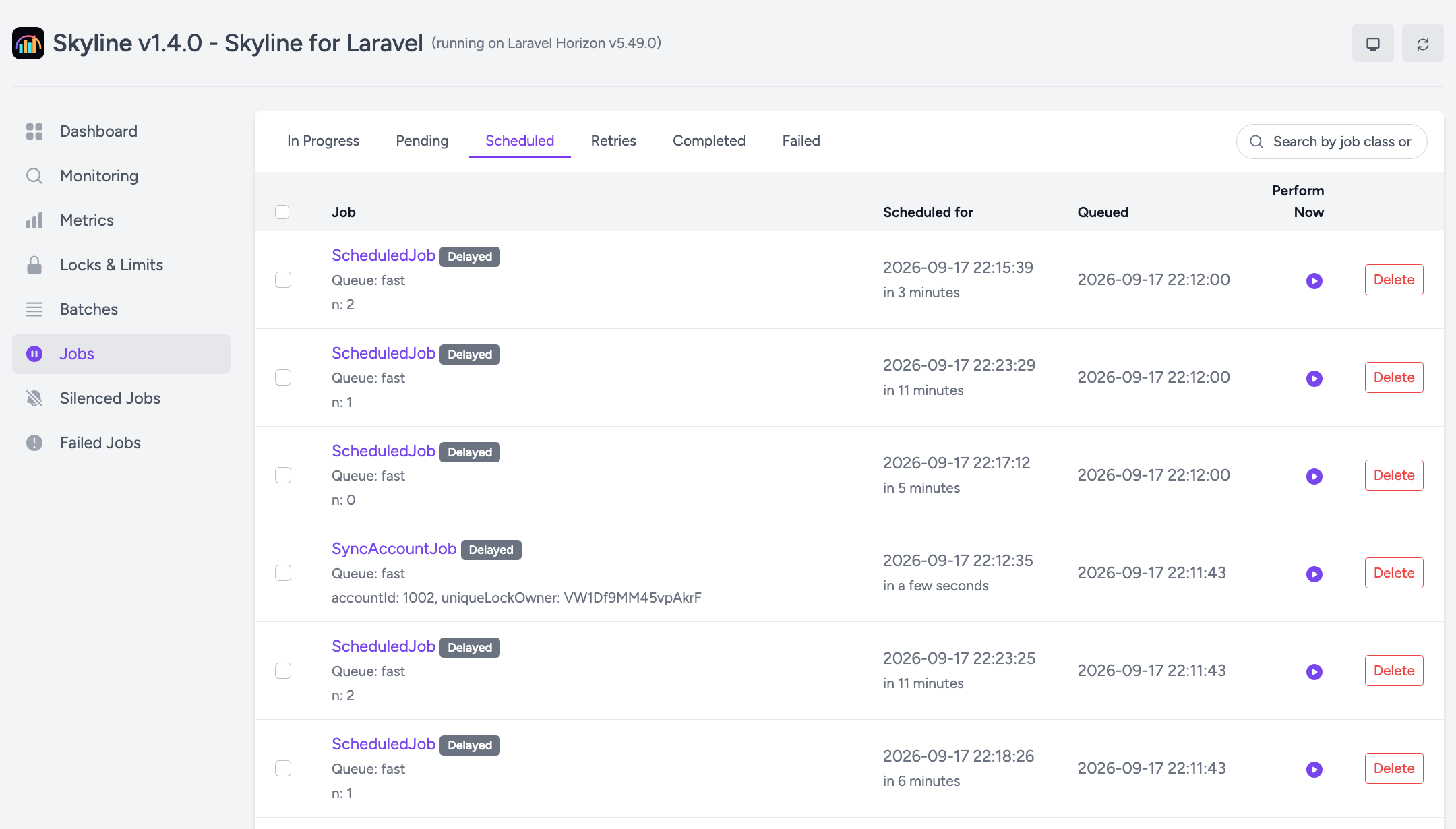Click the Jobs pause-circle icon
1456x829 pixels.
(34, 354)
